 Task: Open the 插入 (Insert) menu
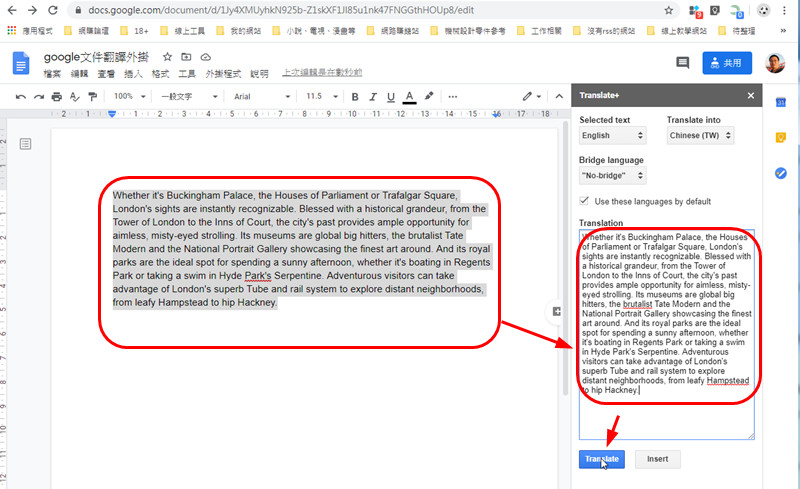click(133, 74)
